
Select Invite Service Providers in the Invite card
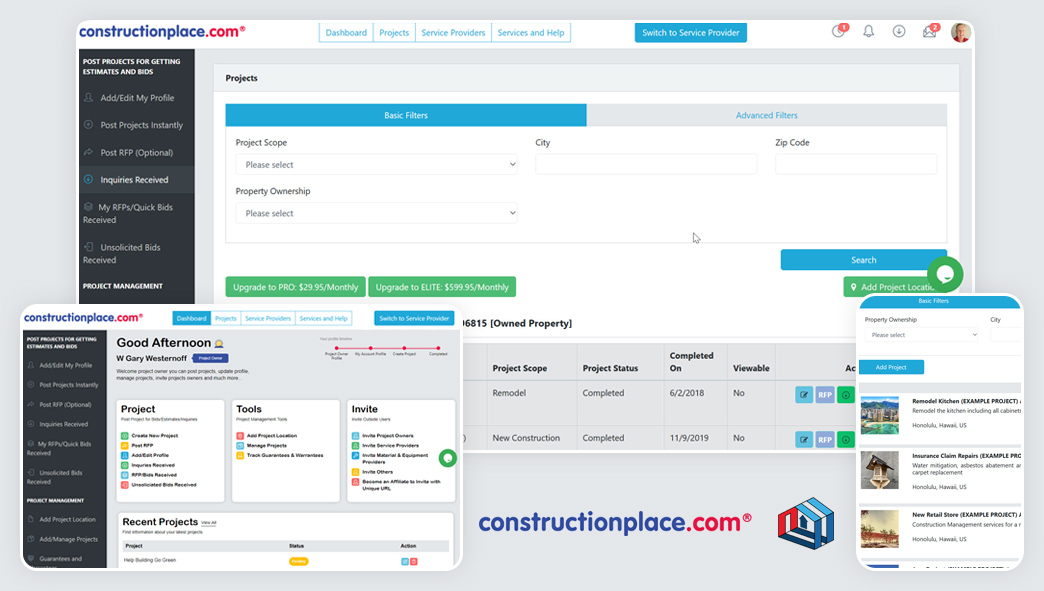tap(390, 445)
